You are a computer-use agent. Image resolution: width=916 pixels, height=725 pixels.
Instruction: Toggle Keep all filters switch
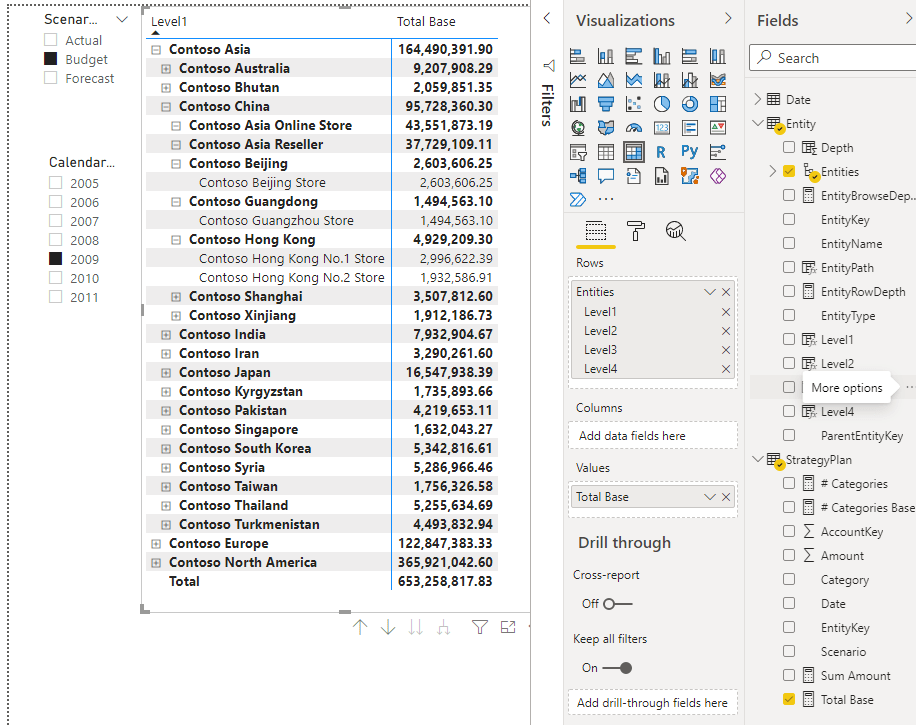[x=619, y=667]
